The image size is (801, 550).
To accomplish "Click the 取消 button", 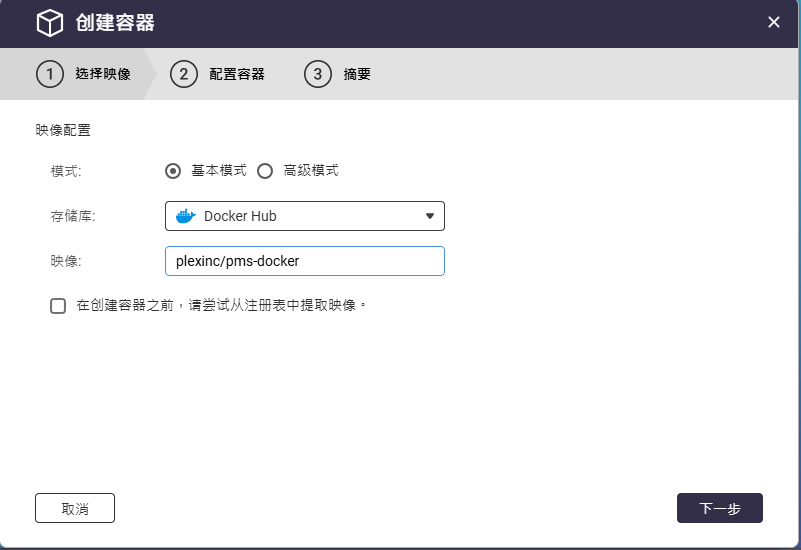I will click(75, 508).
